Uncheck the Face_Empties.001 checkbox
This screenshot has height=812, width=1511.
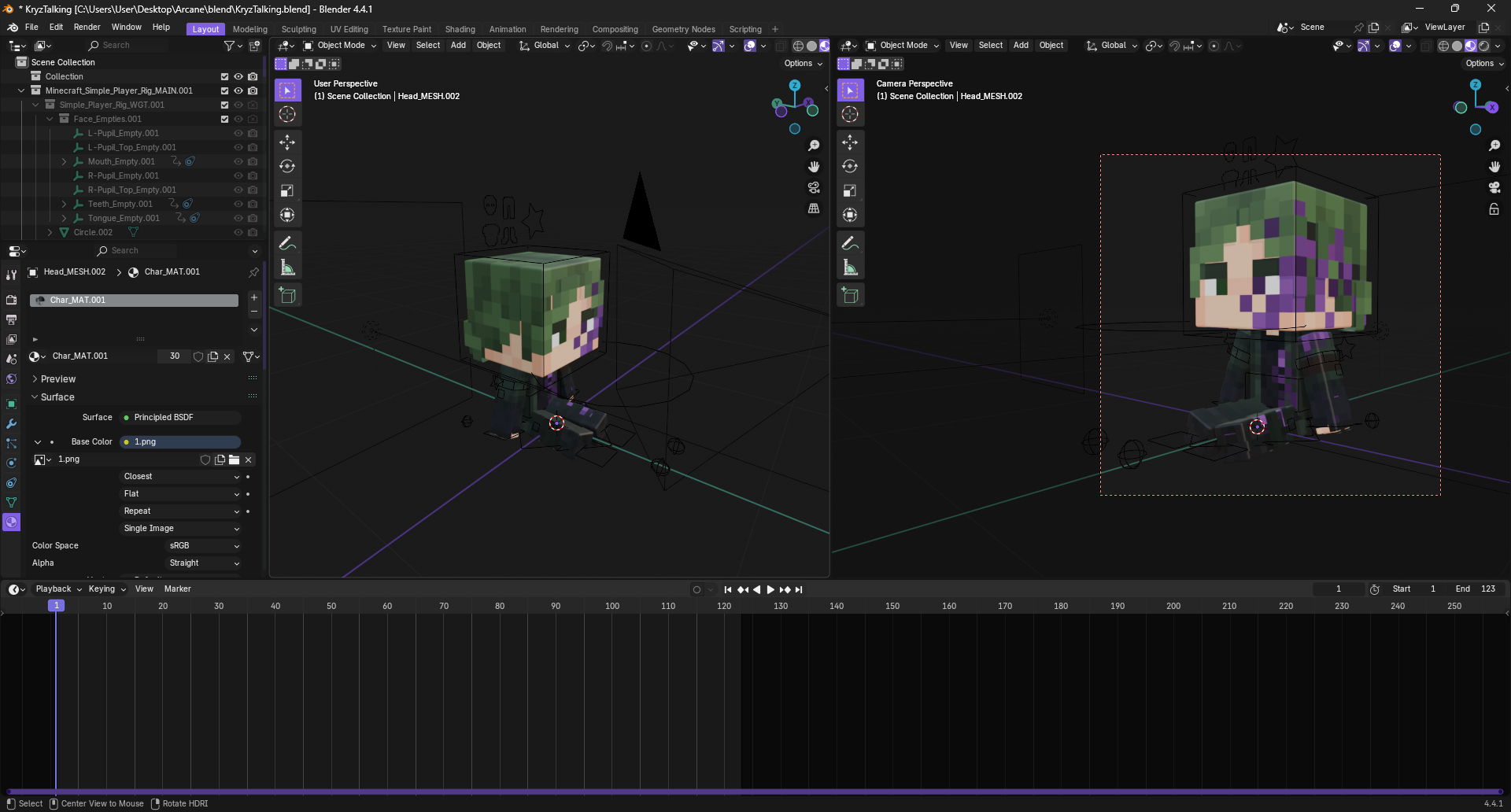pos(224,120)
